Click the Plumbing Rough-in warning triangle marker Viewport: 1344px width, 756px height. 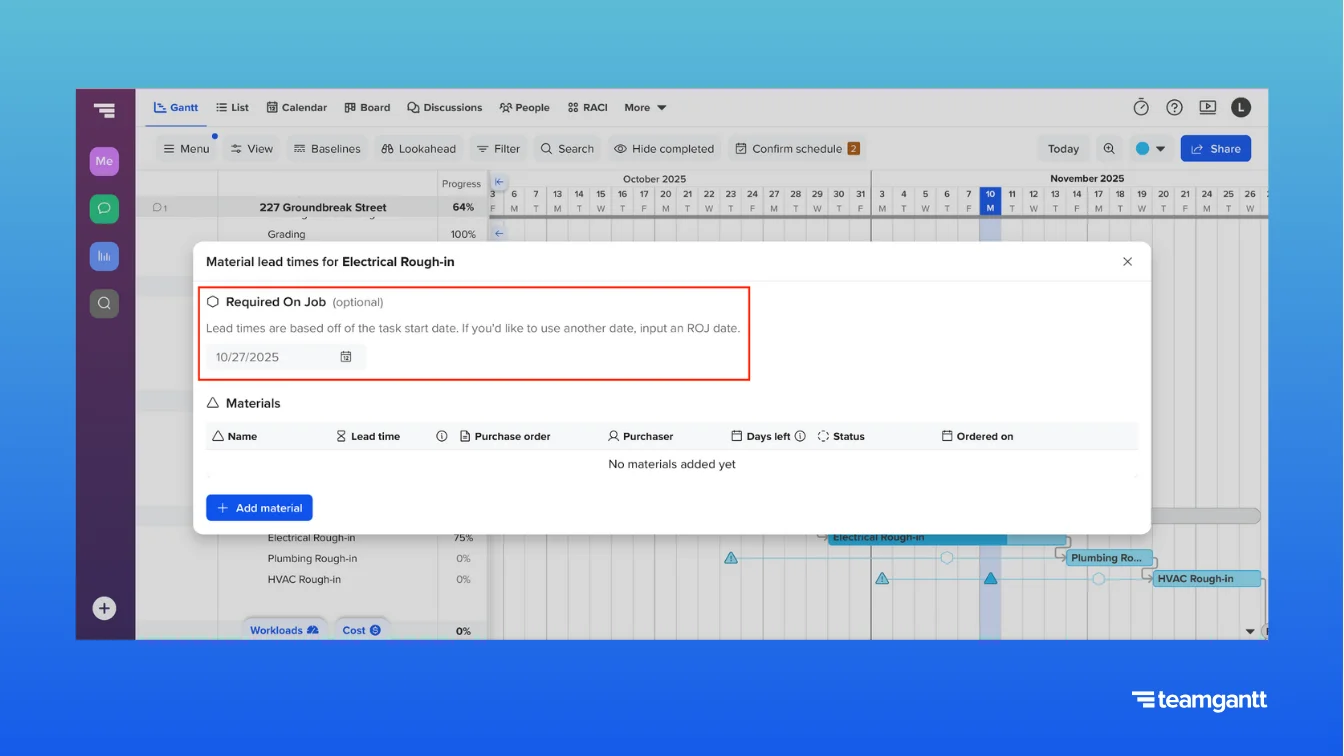[x=731, y=558]
